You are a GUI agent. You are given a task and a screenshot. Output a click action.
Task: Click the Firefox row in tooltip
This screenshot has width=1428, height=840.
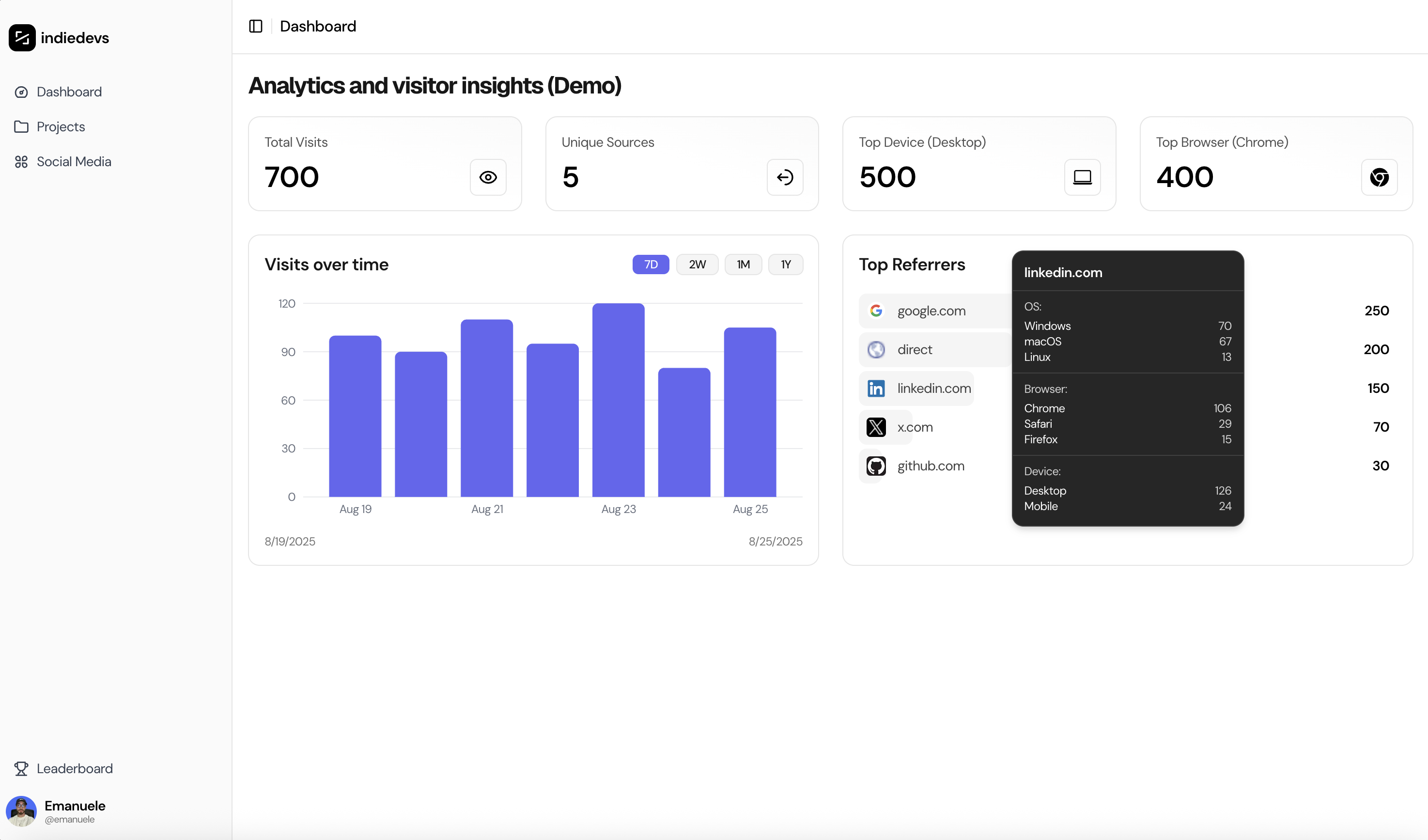point(1128,439)
